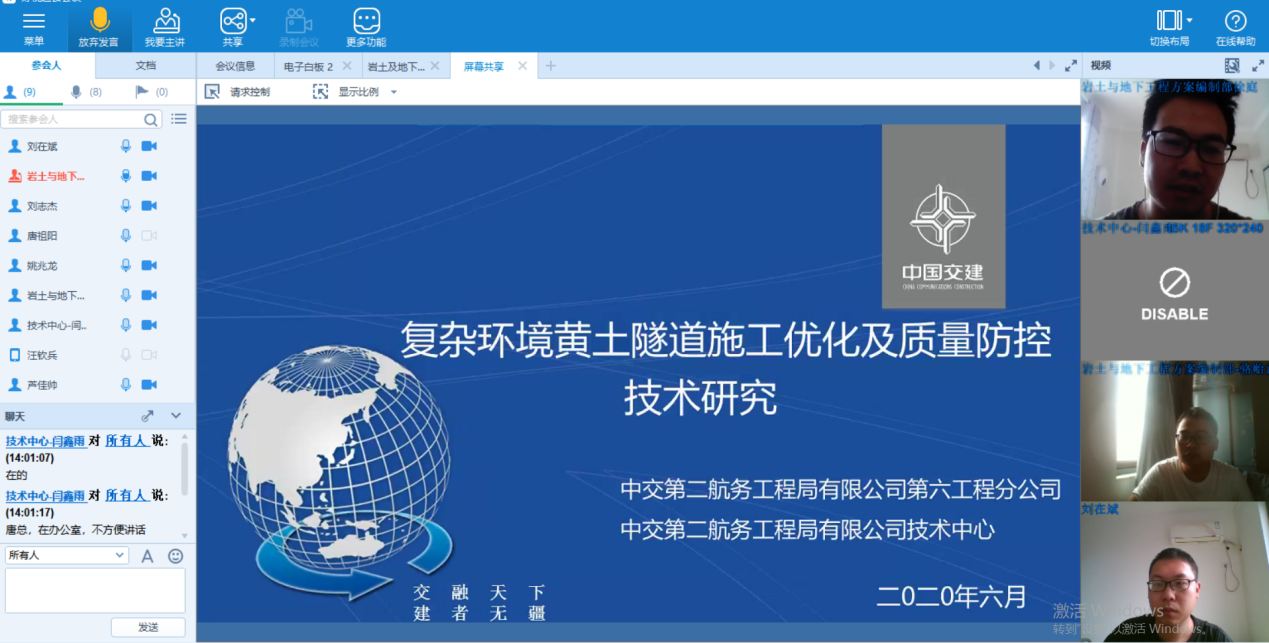
Task: Click the 我要主讲 presenter icon
Action: [x=166, y=20]
